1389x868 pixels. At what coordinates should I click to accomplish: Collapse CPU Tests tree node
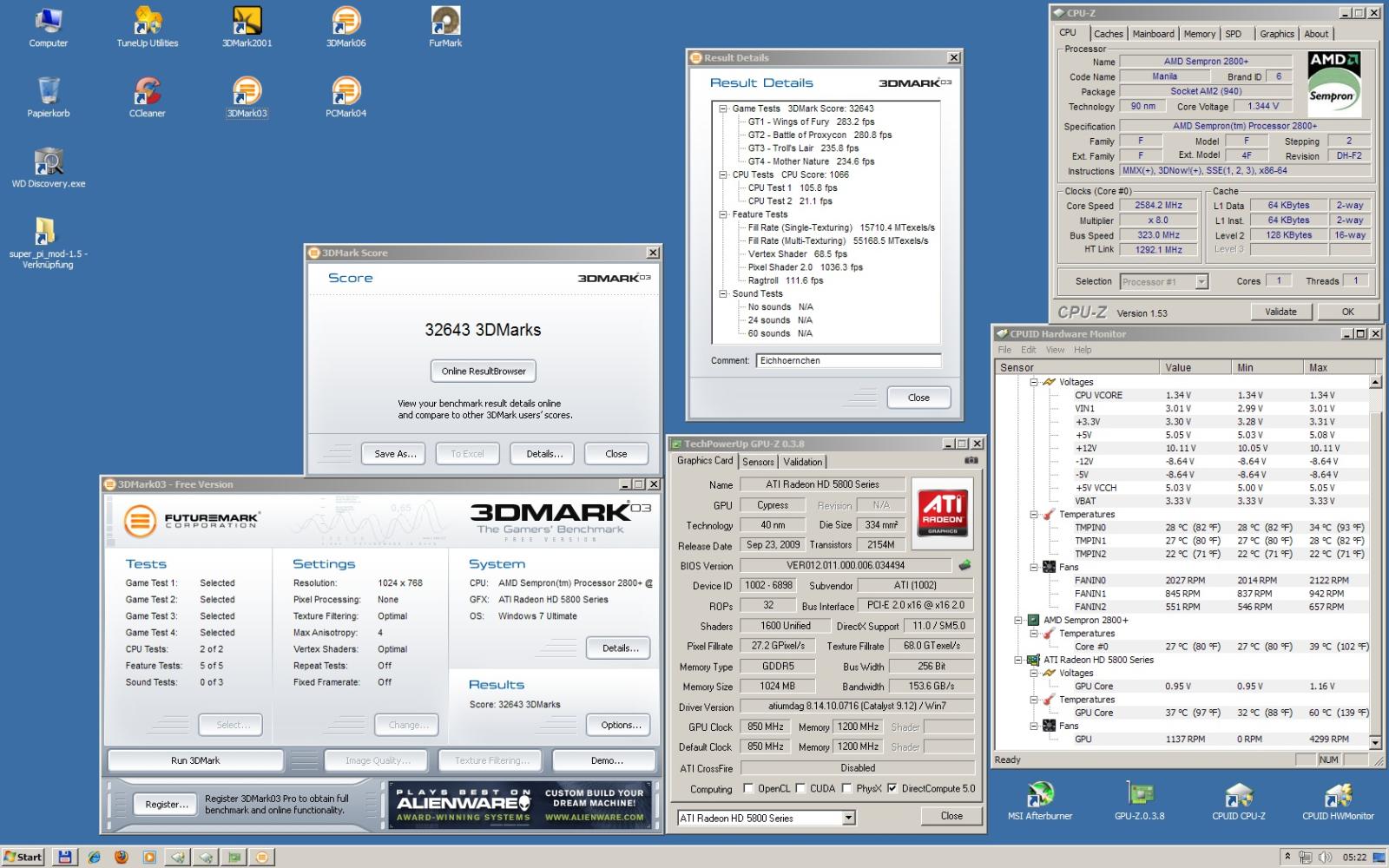723,174
